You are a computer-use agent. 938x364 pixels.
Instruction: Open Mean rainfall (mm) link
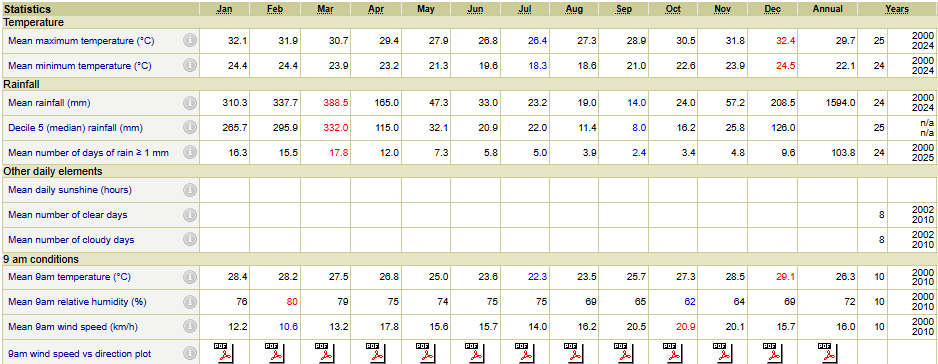[x=49, y=103]
